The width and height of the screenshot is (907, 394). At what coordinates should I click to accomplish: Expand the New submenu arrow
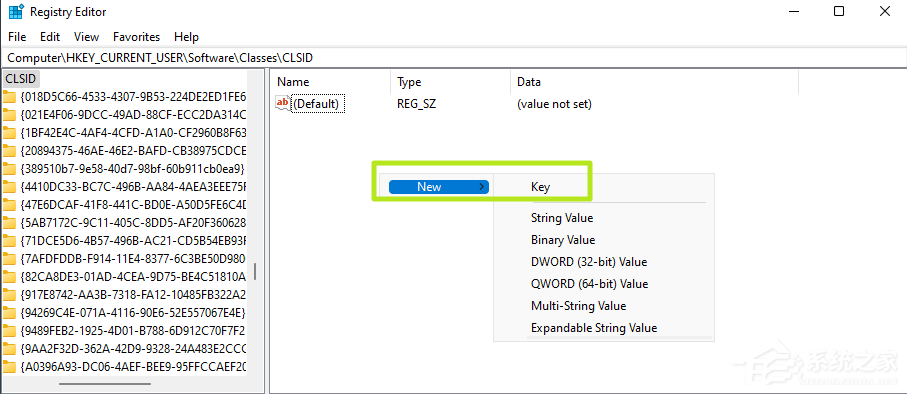[x=481, y=187]
